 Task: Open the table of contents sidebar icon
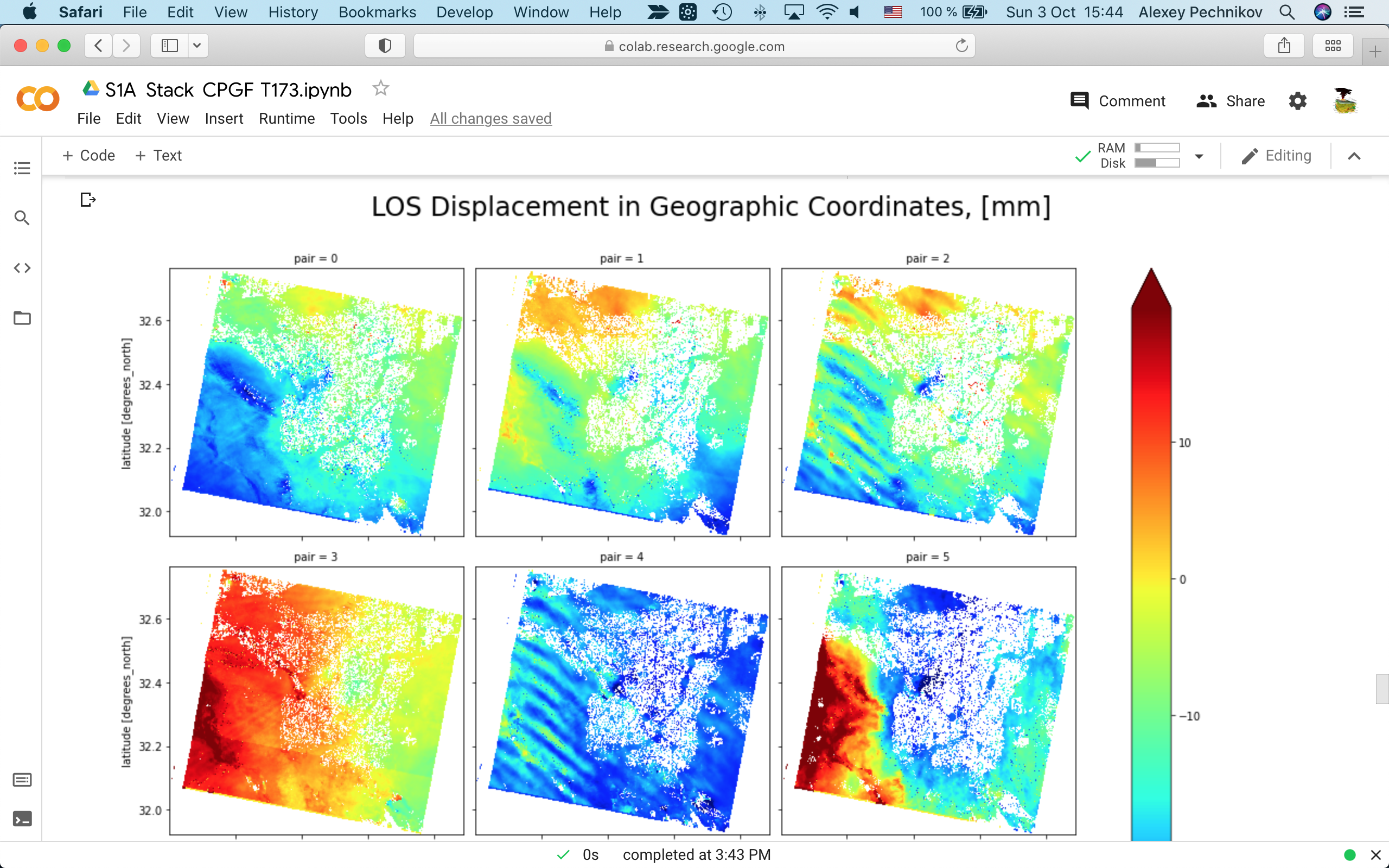coord(22,168)
